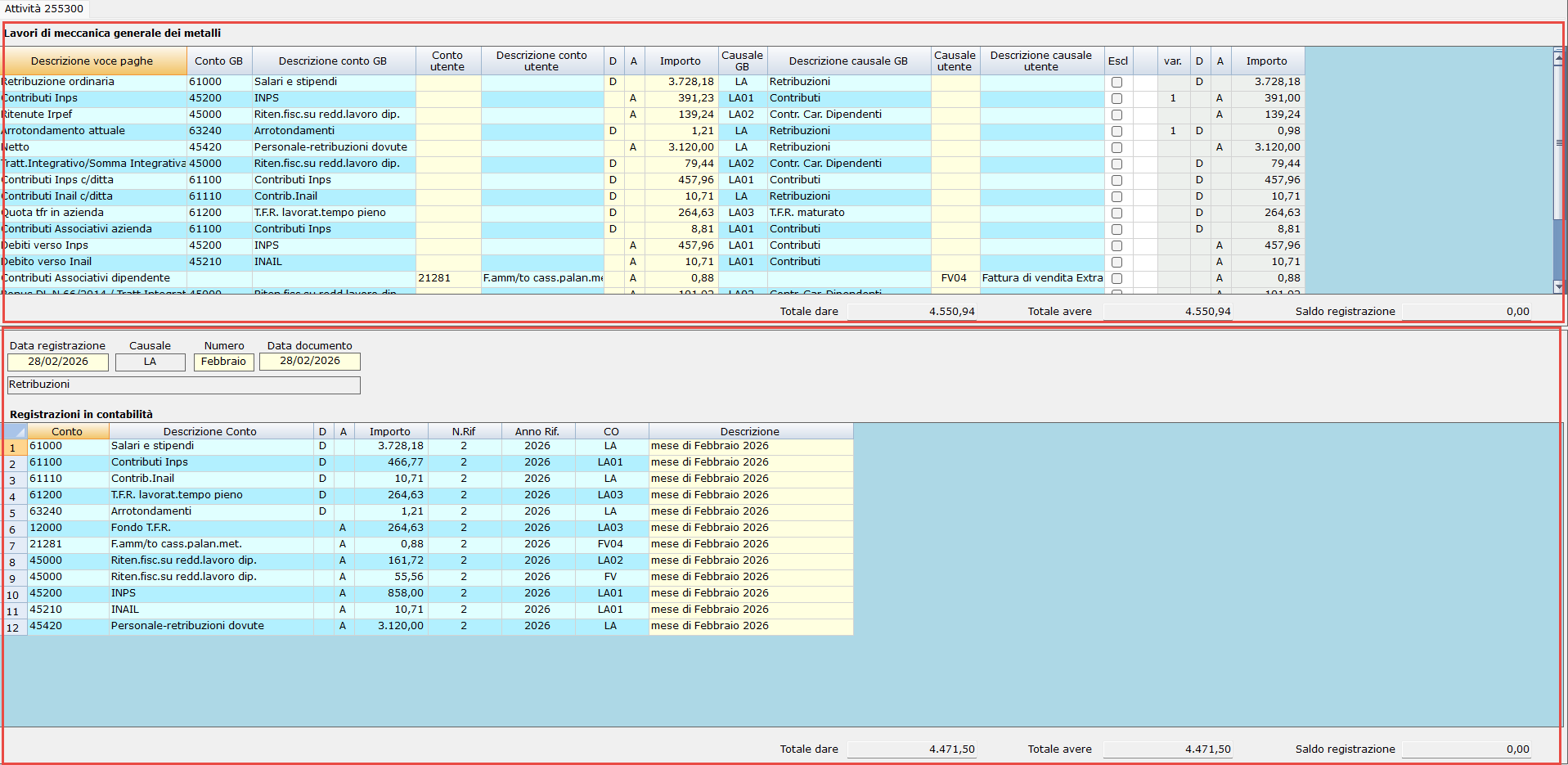Click the Causale field showing LA
The width and height of the screenshot is (1568, 765).
pyautogui.click(x=151, y=362)
